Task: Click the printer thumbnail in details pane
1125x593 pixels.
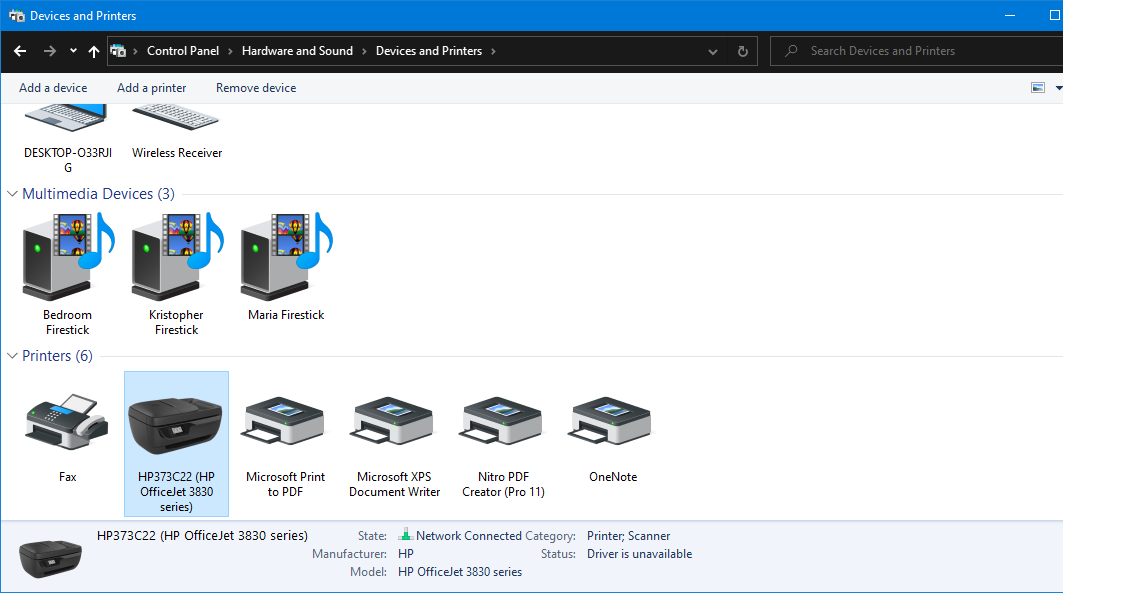Action: pyautogui.click(x=50, y=558)
